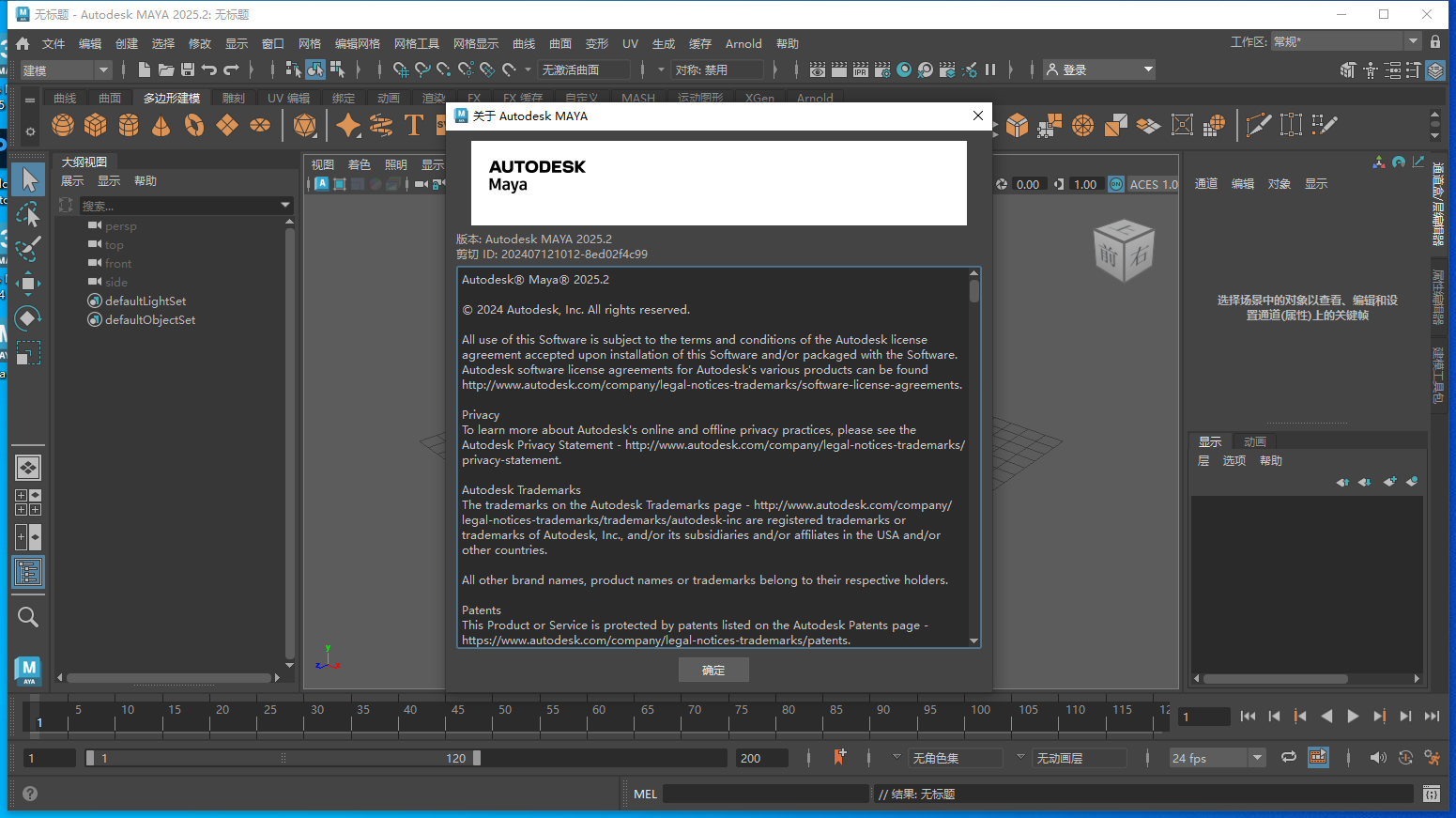
Task: Click the save scene icon
Action: pos(188,69)
